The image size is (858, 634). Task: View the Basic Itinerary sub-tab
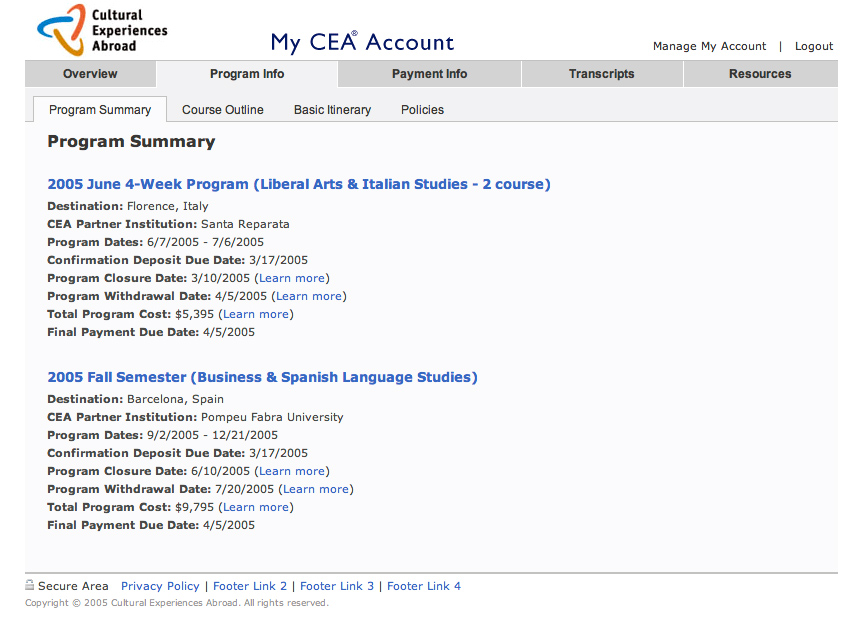pos(332,110)
